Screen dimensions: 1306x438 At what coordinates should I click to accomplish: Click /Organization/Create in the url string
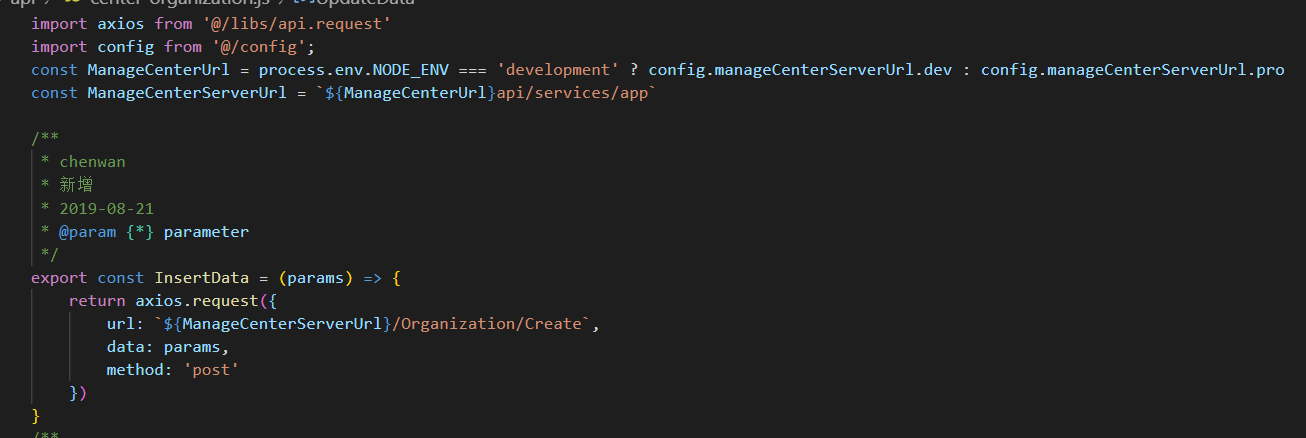click(487, 324)
